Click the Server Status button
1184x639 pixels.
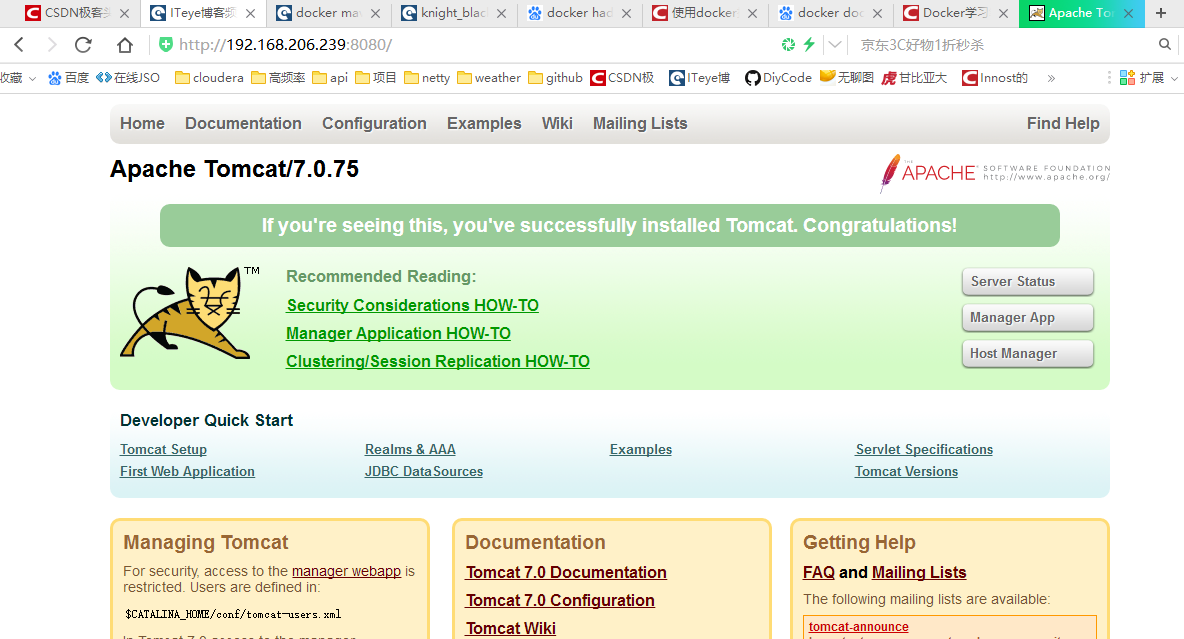[1028, 282]
